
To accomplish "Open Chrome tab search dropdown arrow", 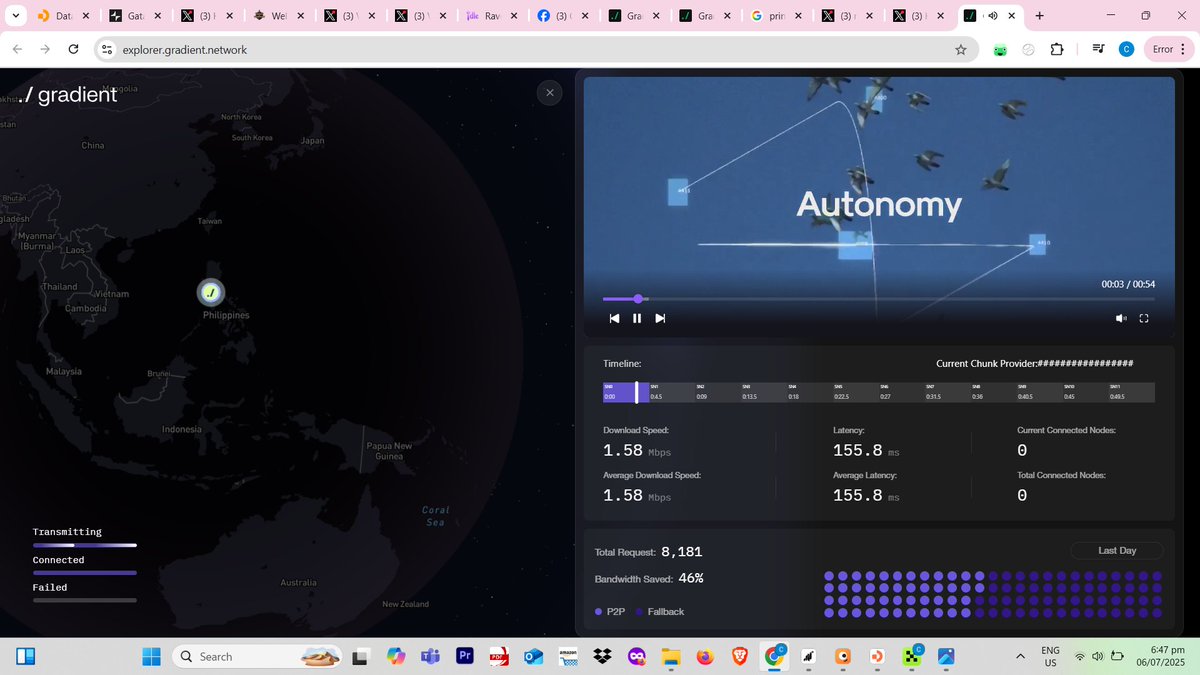I will (15, 16).
